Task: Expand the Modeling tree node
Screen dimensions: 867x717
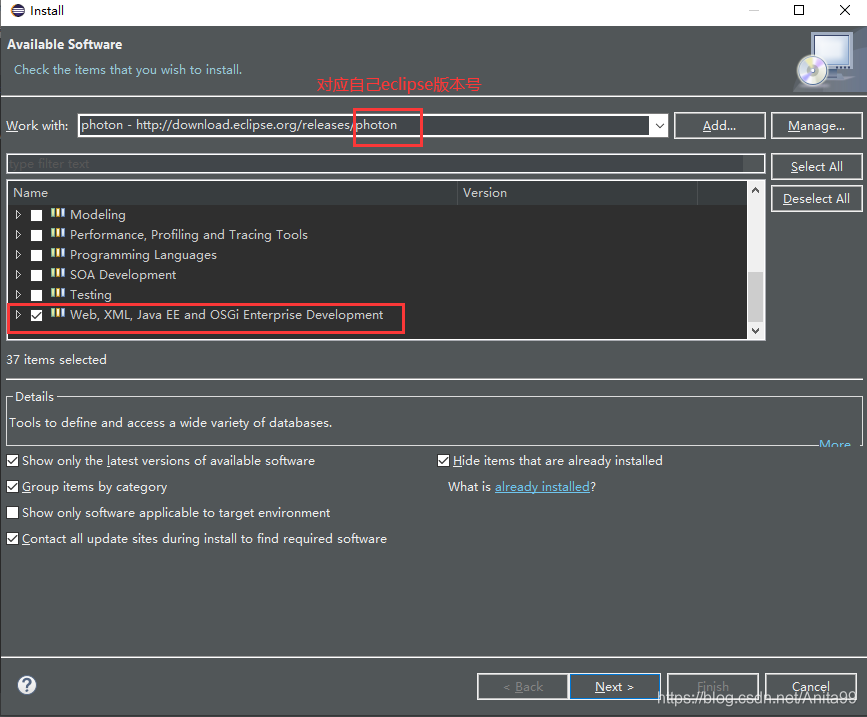Action: pos(18,214)
